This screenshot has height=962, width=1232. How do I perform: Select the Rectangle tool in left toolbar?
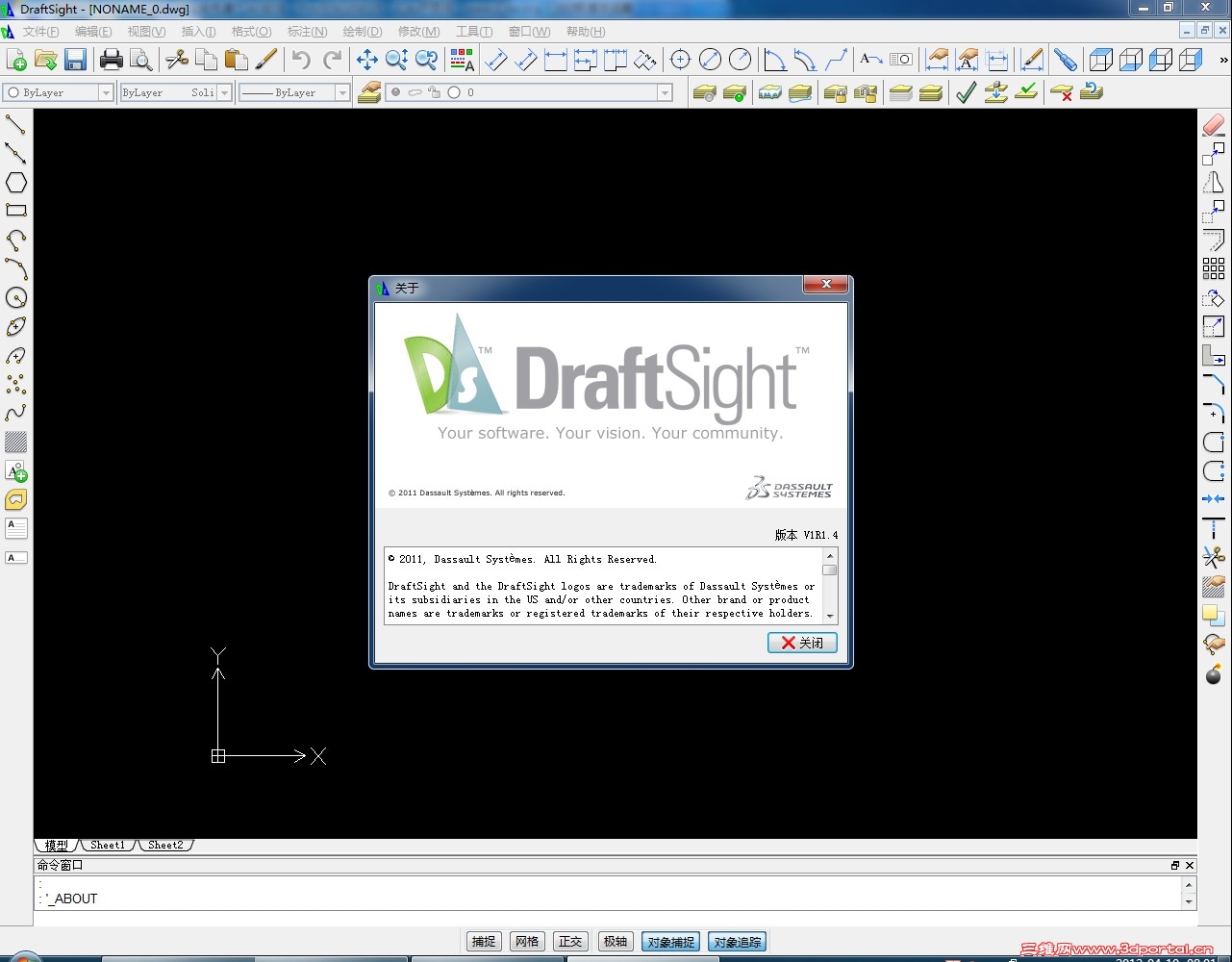click(15, 211)
